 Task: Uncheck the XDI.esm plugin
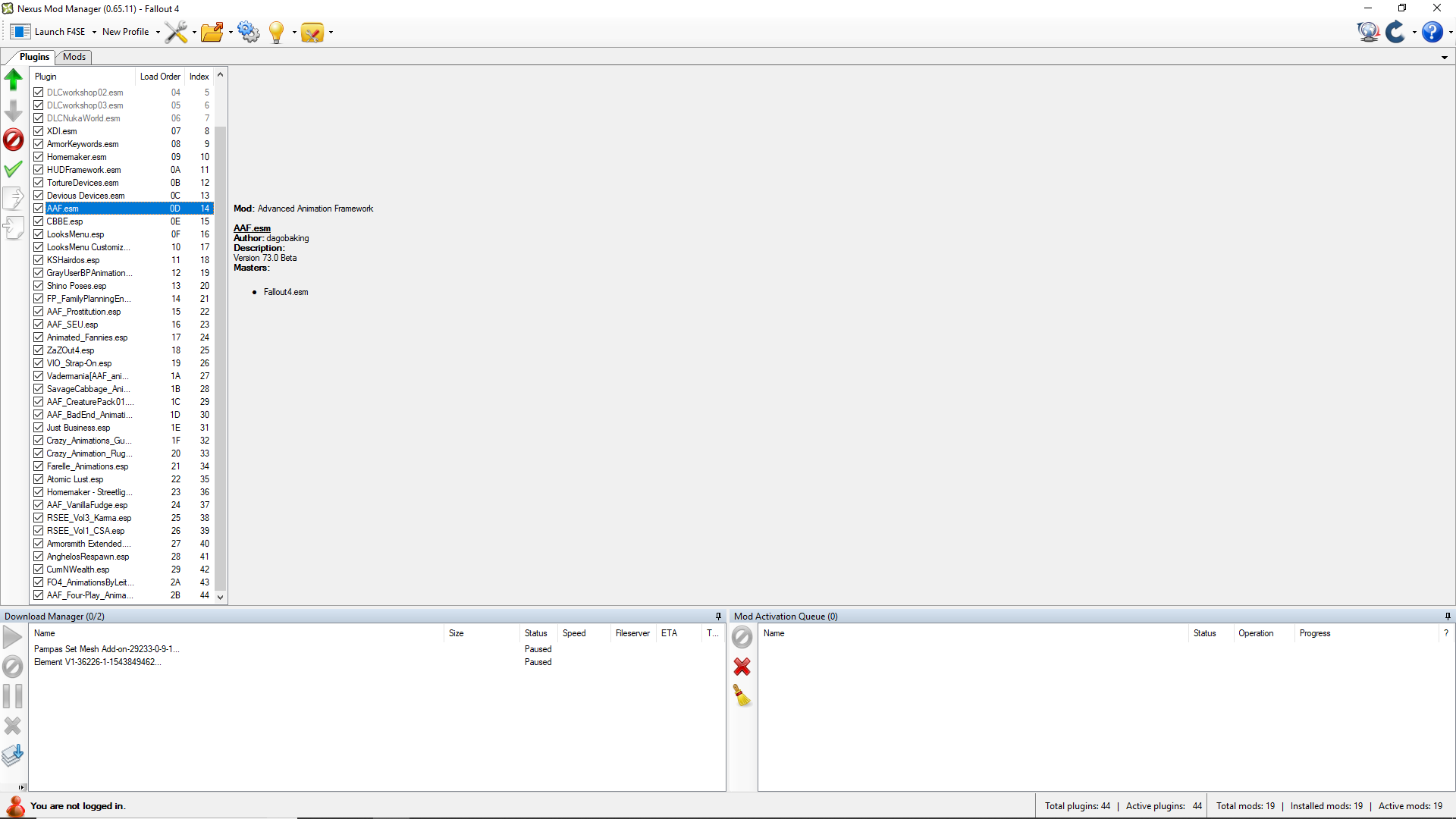[x=39, y=131]
